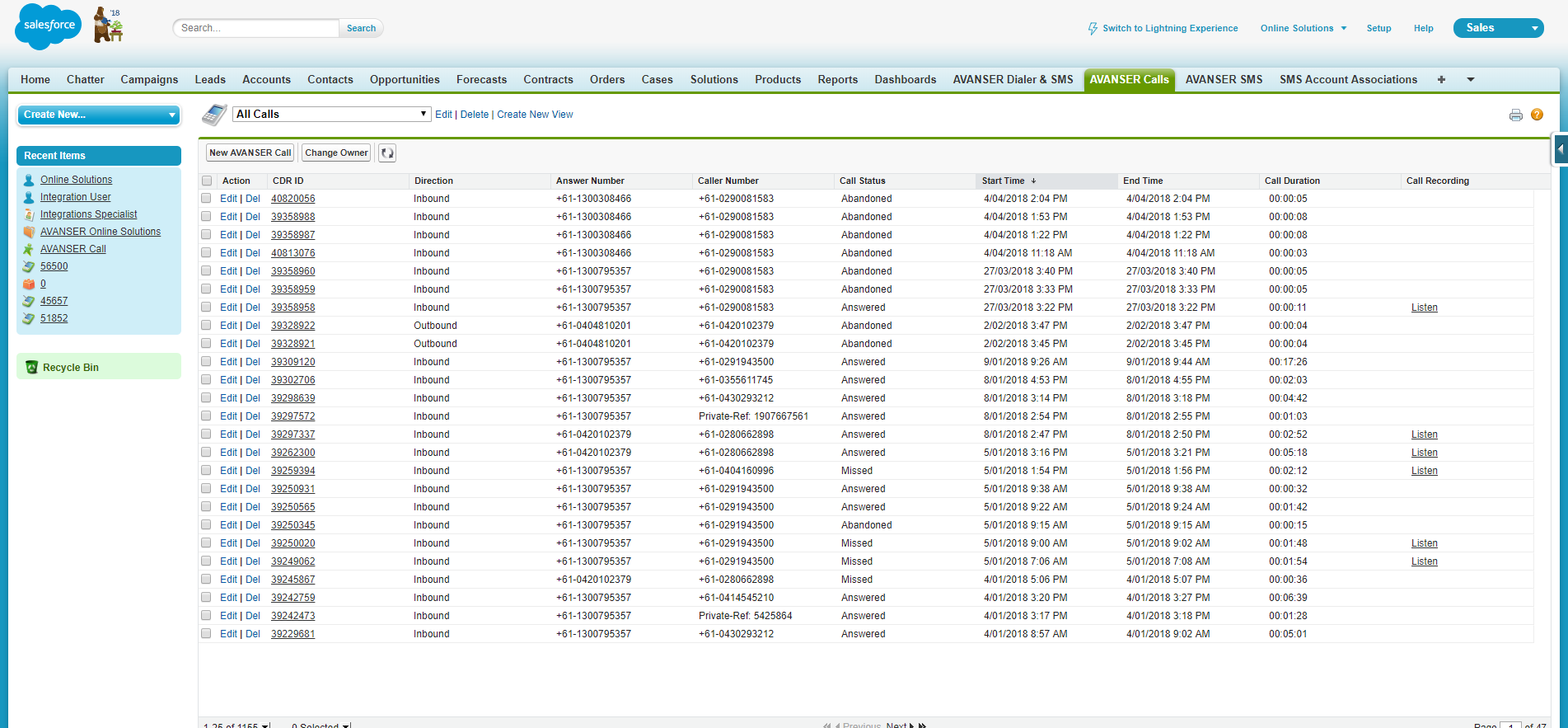Click the icon beside recent item 51852
Viewport: 1568px width, 728px height.
coord(29,318)
